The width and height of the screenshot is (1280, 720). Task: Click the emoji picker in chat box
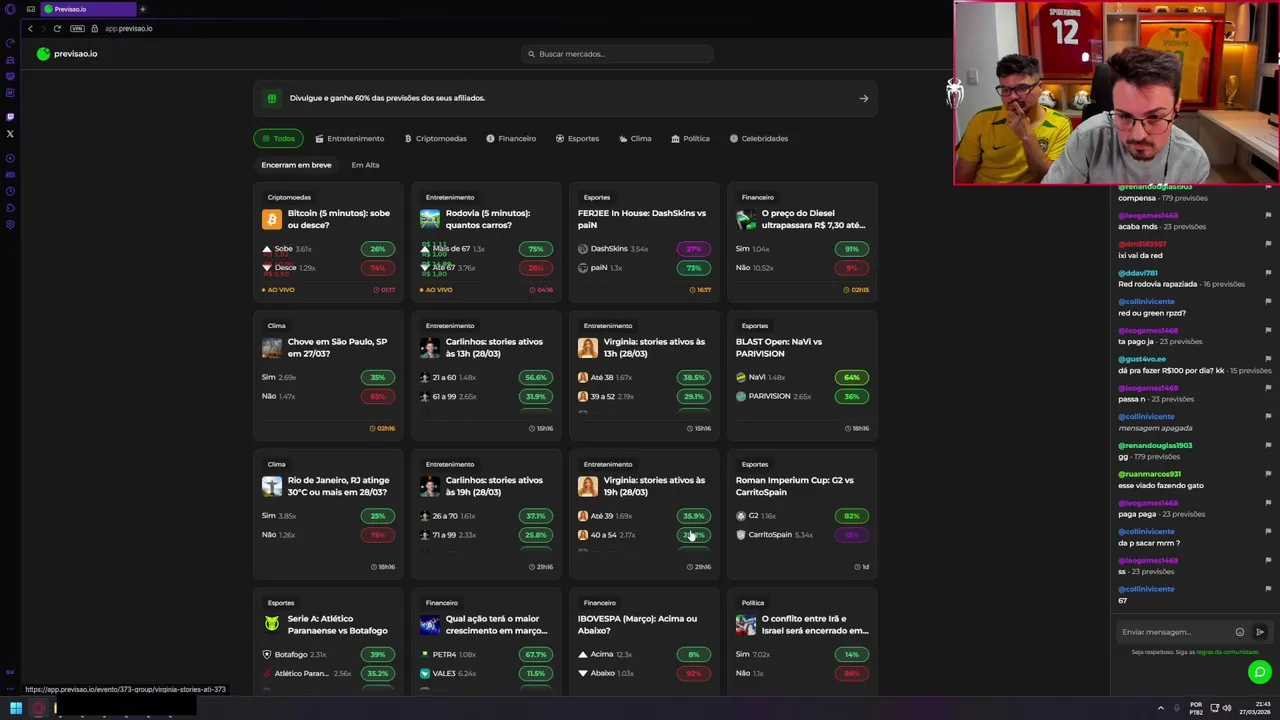point(1240,632)
